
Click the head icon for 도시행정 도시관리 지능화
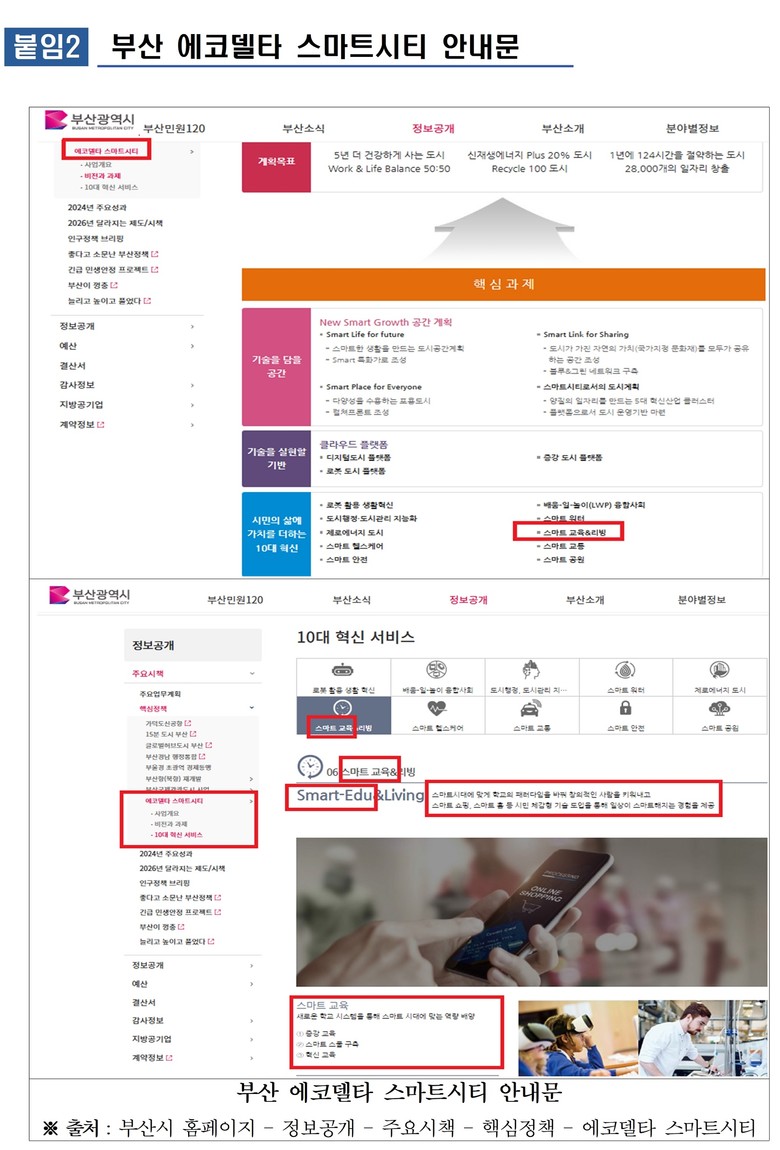tap(531, 670)
